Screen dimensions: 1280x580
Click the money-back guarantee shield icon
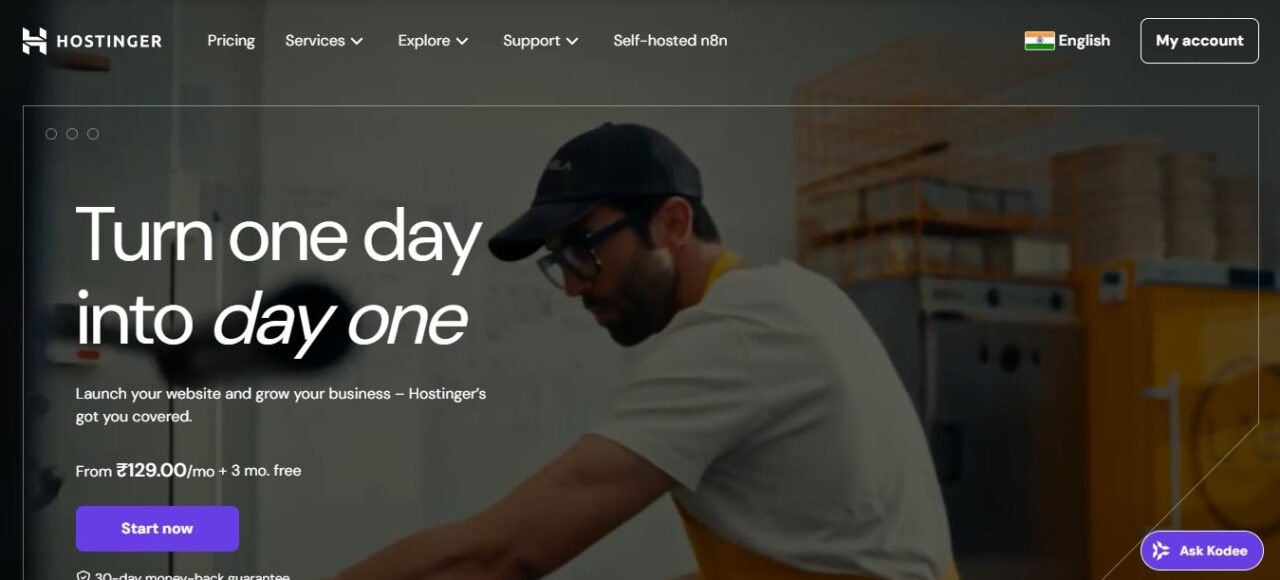83,577
